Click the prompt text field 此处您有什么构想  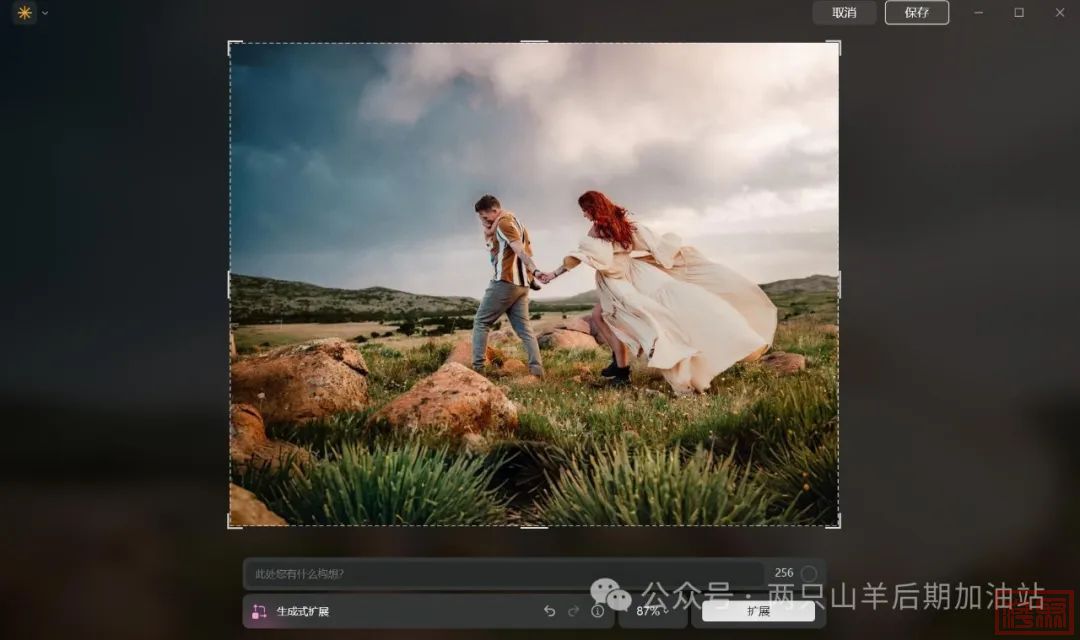click(x=500, y=574)
